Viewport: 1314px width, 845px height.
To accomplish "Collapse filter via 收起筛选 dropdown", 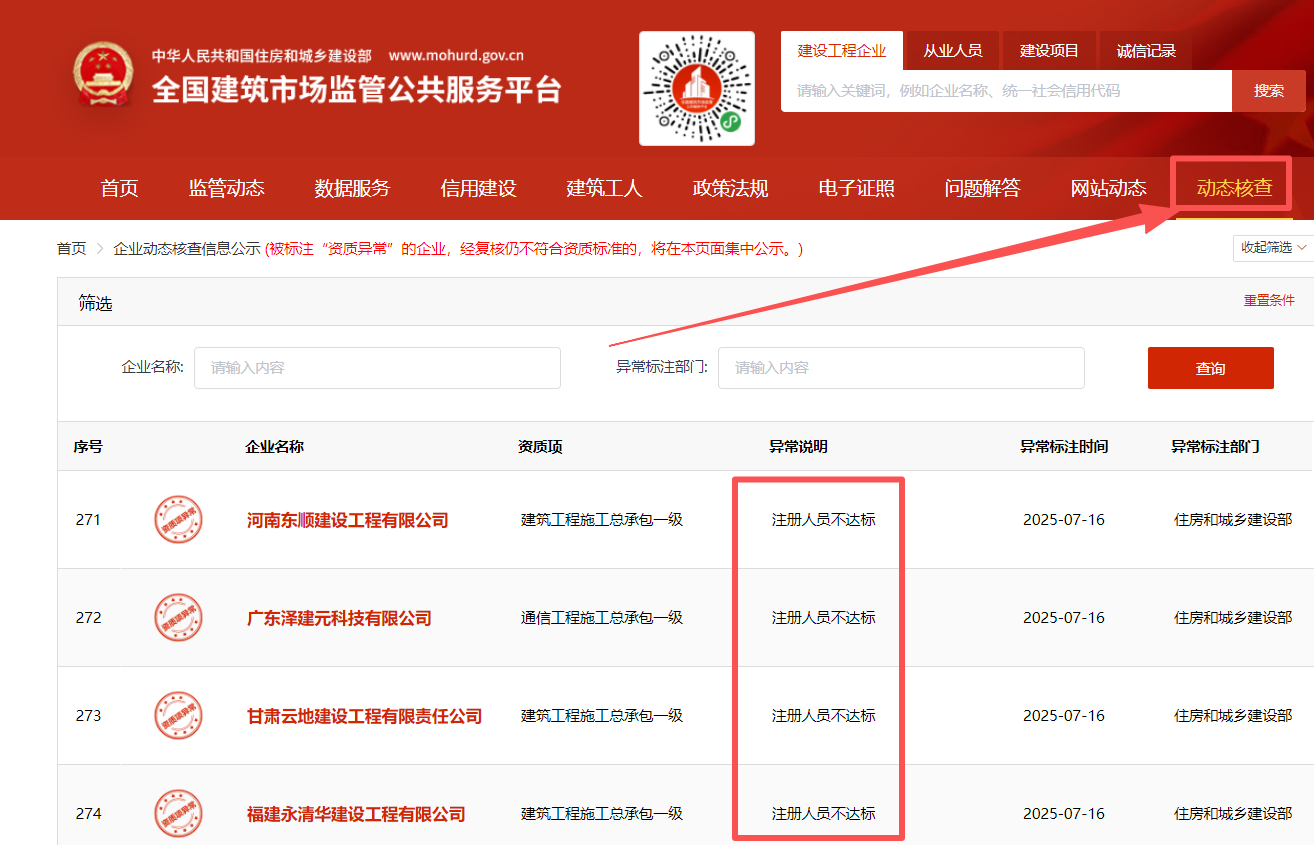I will [1272, 247].
